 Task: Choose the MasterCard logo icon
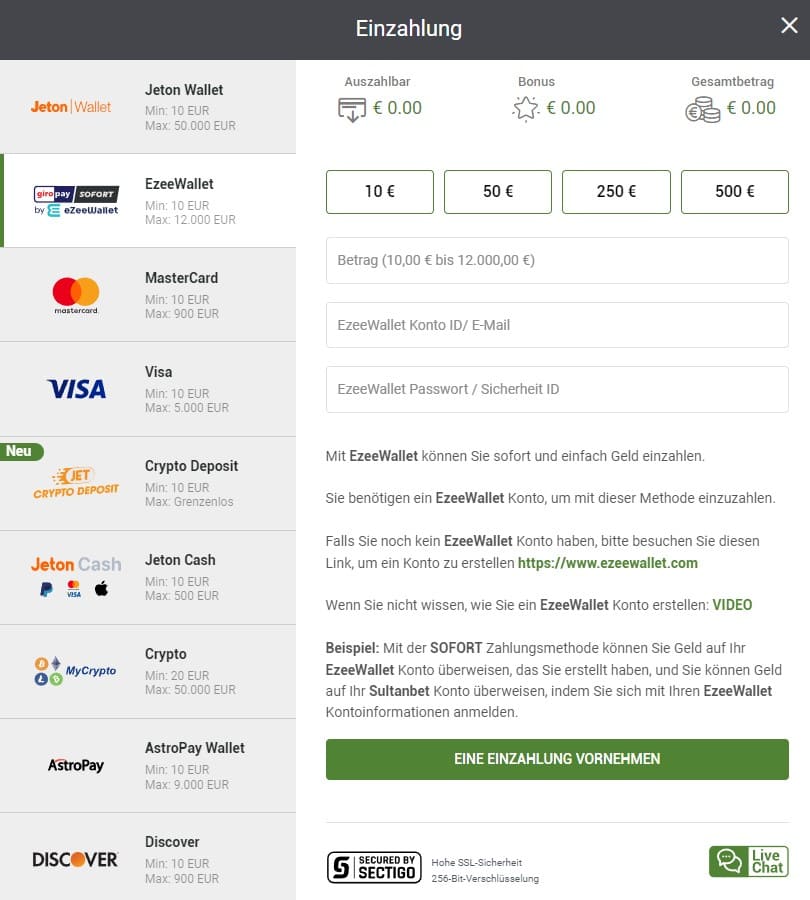[x=76, y=295]
